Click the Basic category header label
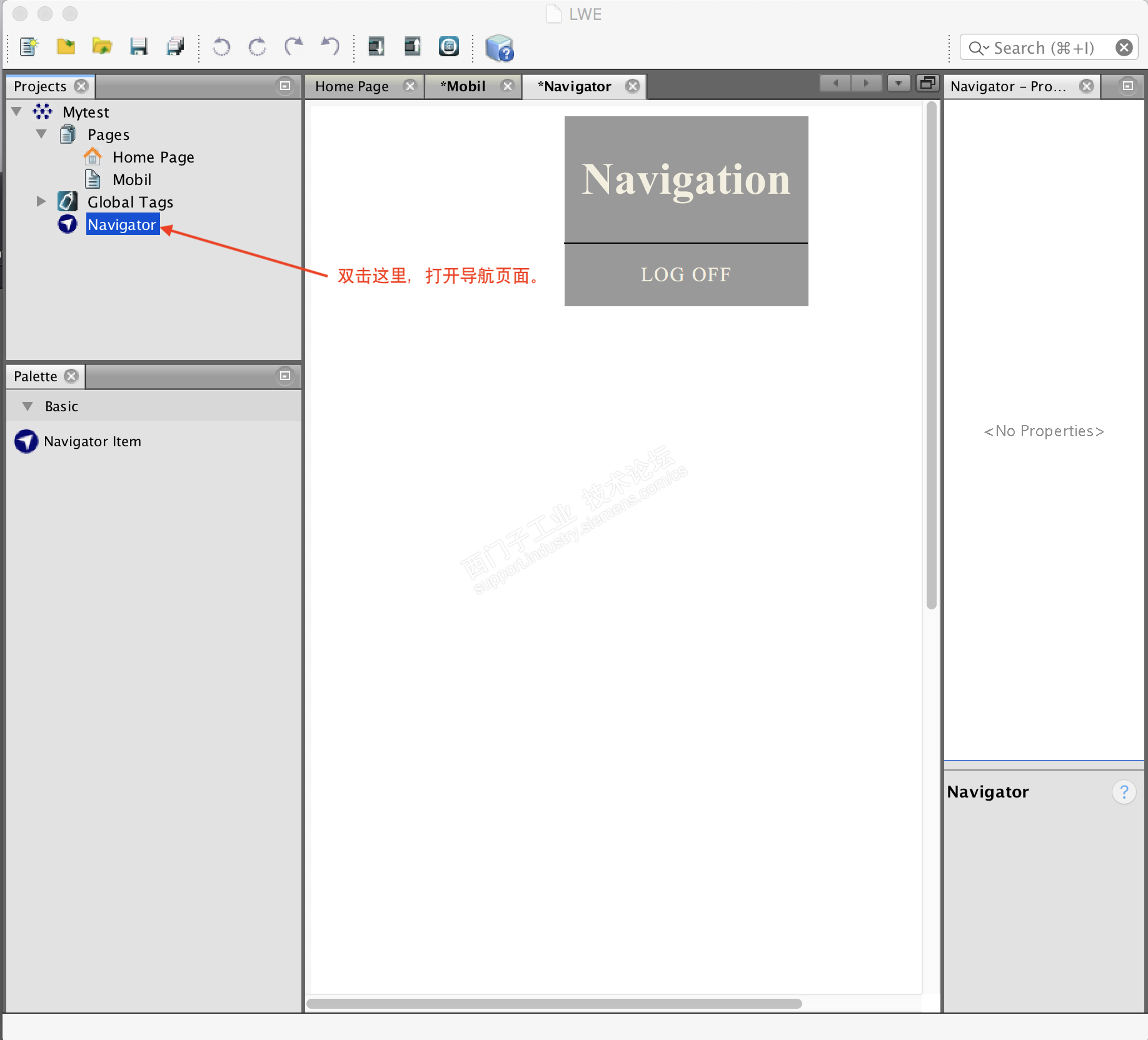 [61, 406]
